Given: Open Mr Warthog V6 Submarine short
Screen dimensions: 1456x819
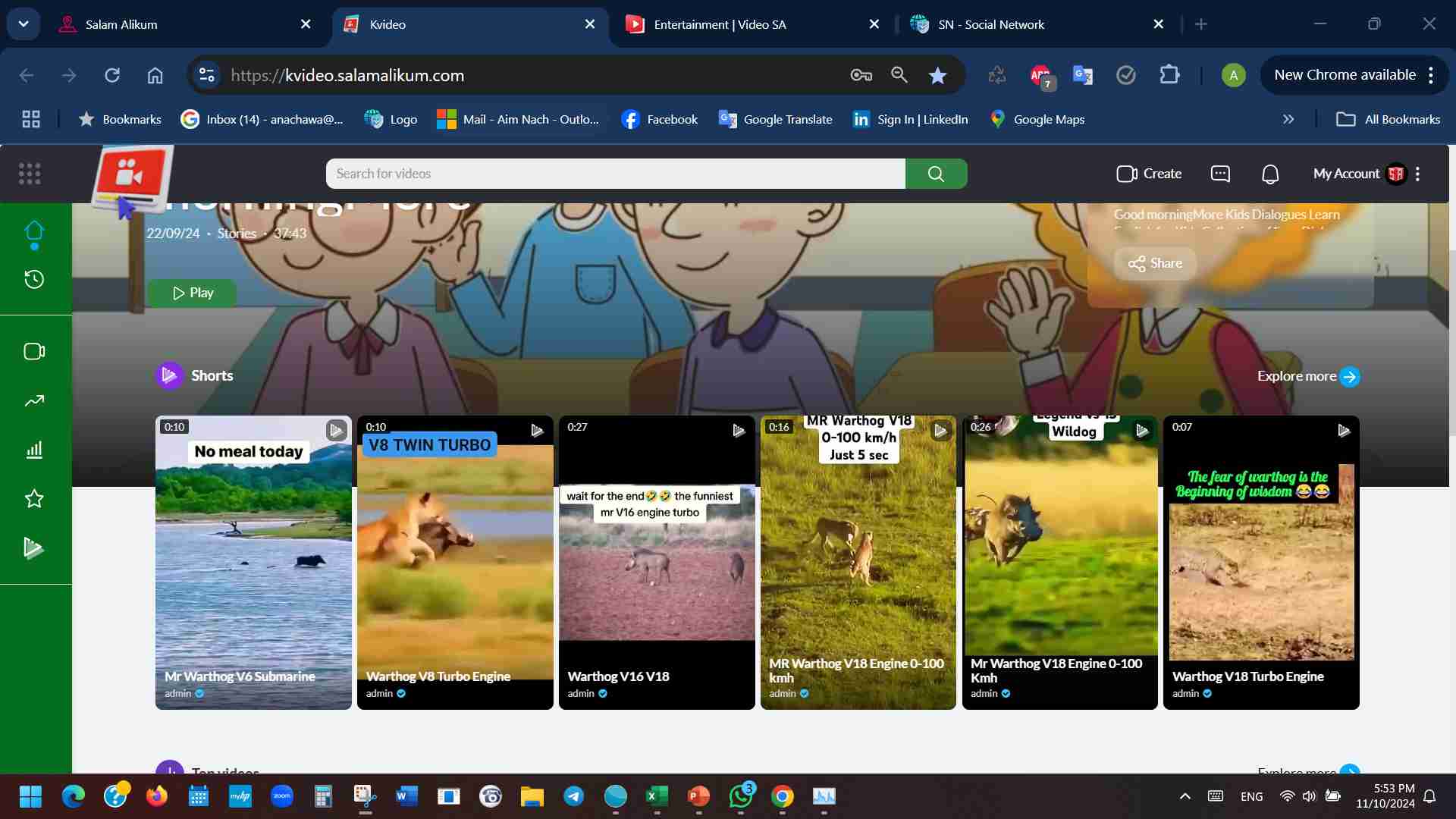Looking at the screenshot, I should 253,563.
